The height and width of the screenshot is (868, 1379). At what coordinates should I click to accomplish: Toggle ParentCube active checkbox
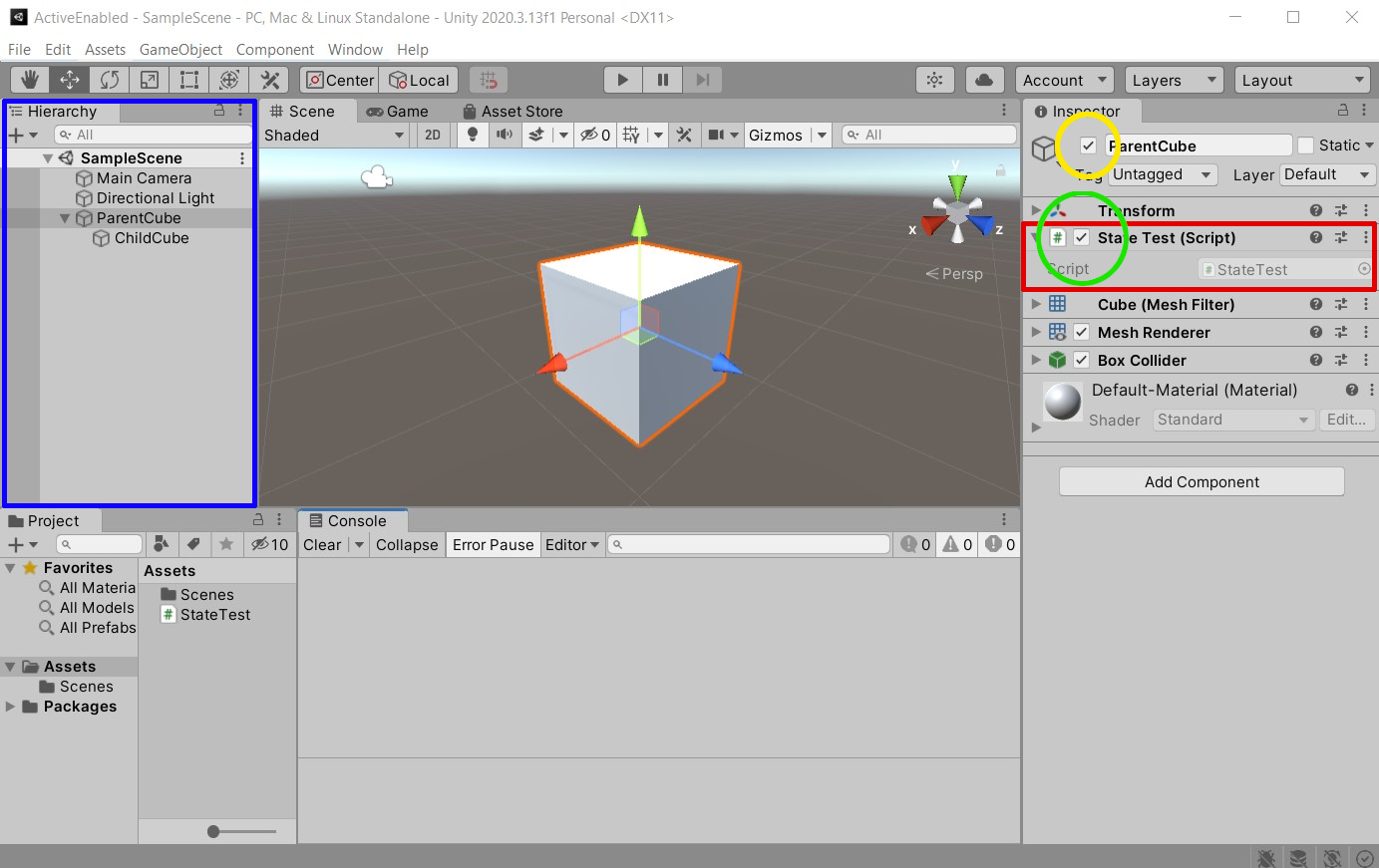1088,145
